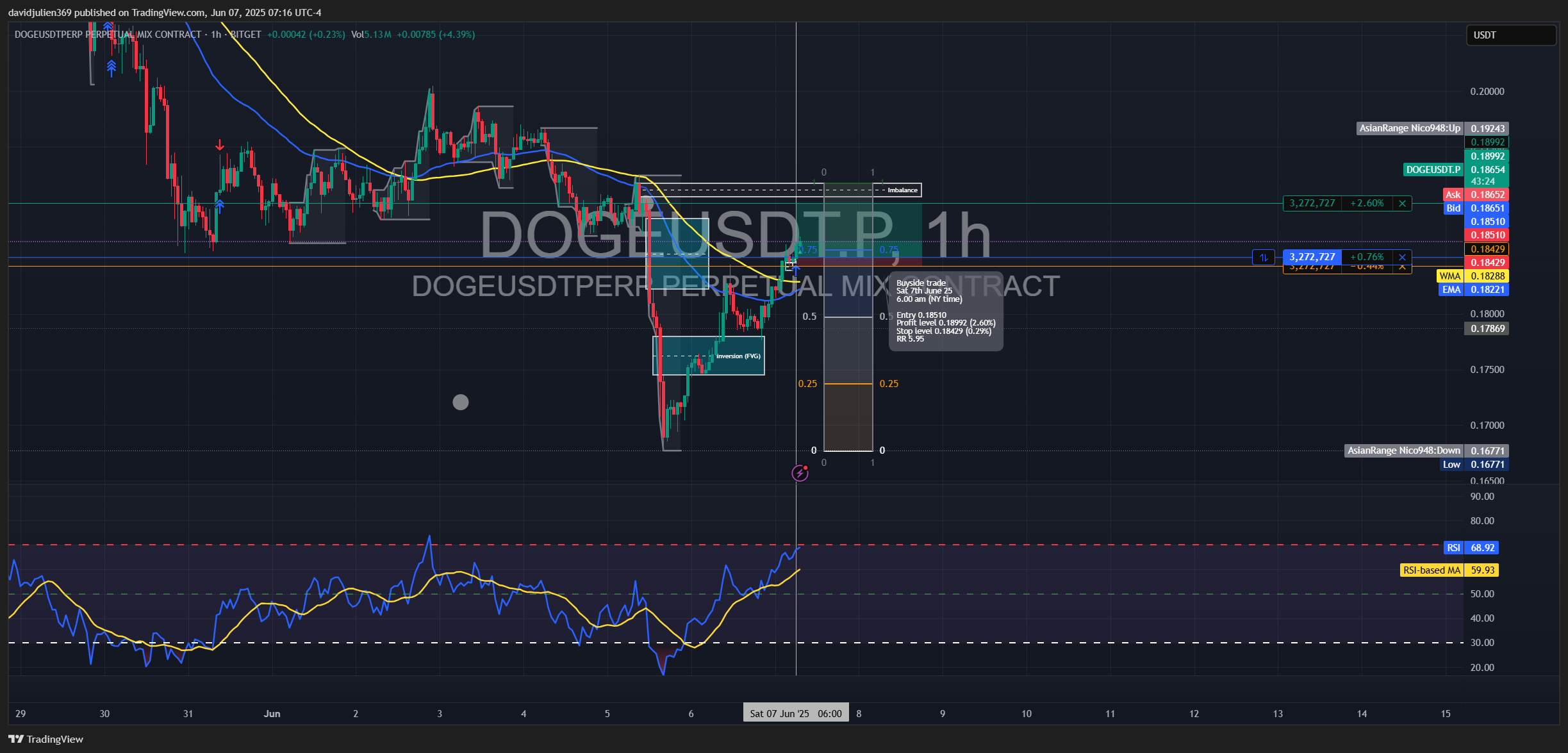Click the 30.00 RSI scale label
The height and width of the screenshot is (753, 1568).
coord(1482,643)
